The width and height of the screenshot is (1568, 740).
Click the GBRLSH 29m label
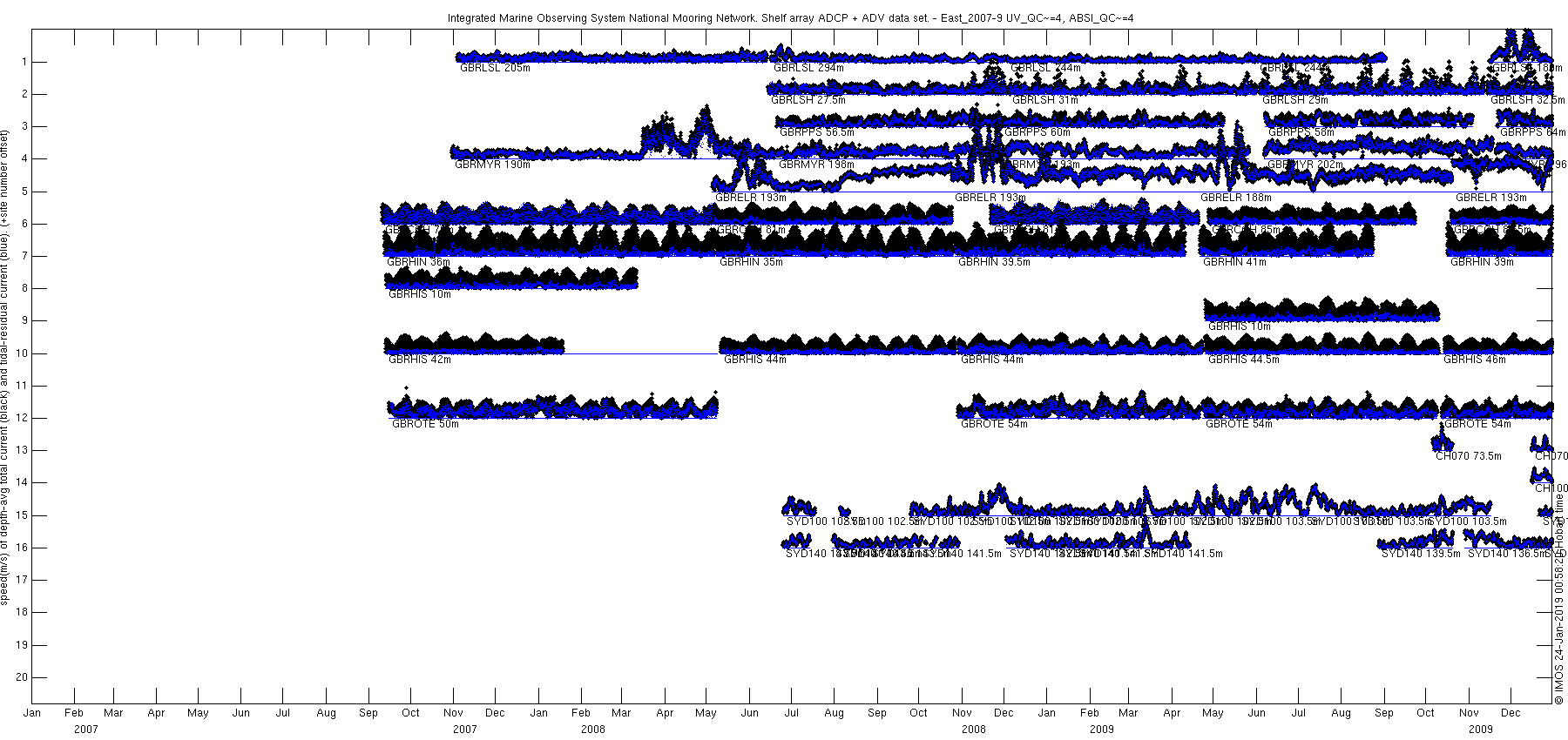[x=1295, y=99]
